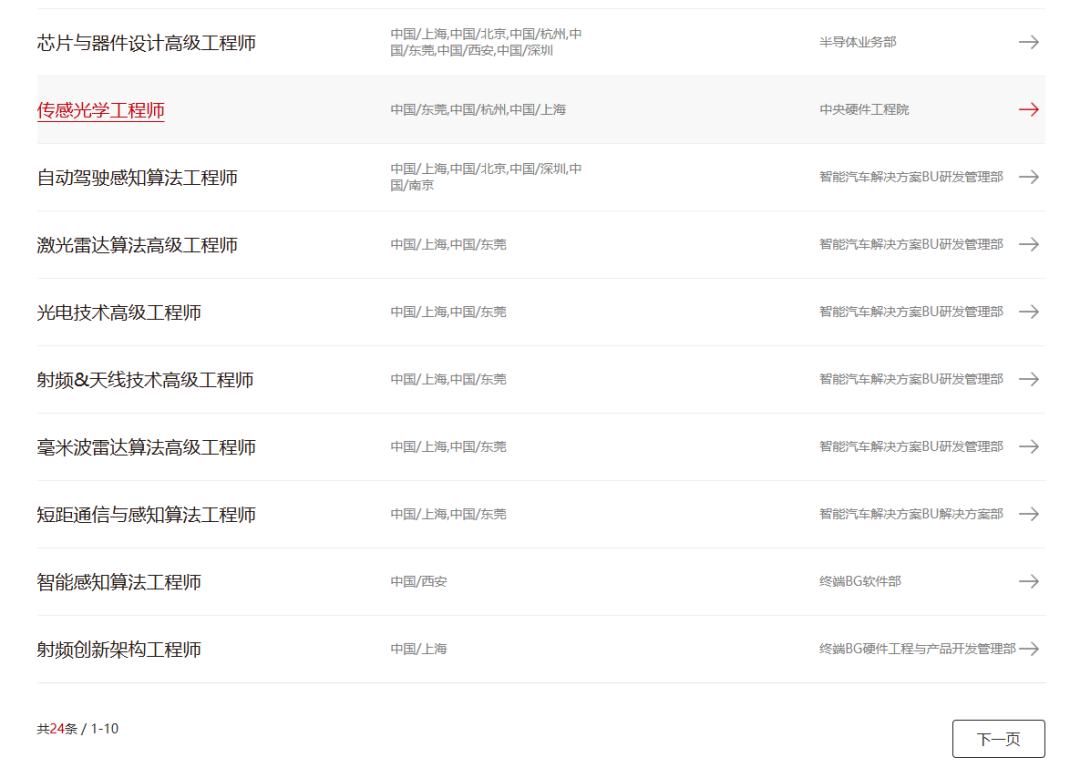Open the 智能感知算法工程师 job listing

pyautogui.click(x=118, y=583)
